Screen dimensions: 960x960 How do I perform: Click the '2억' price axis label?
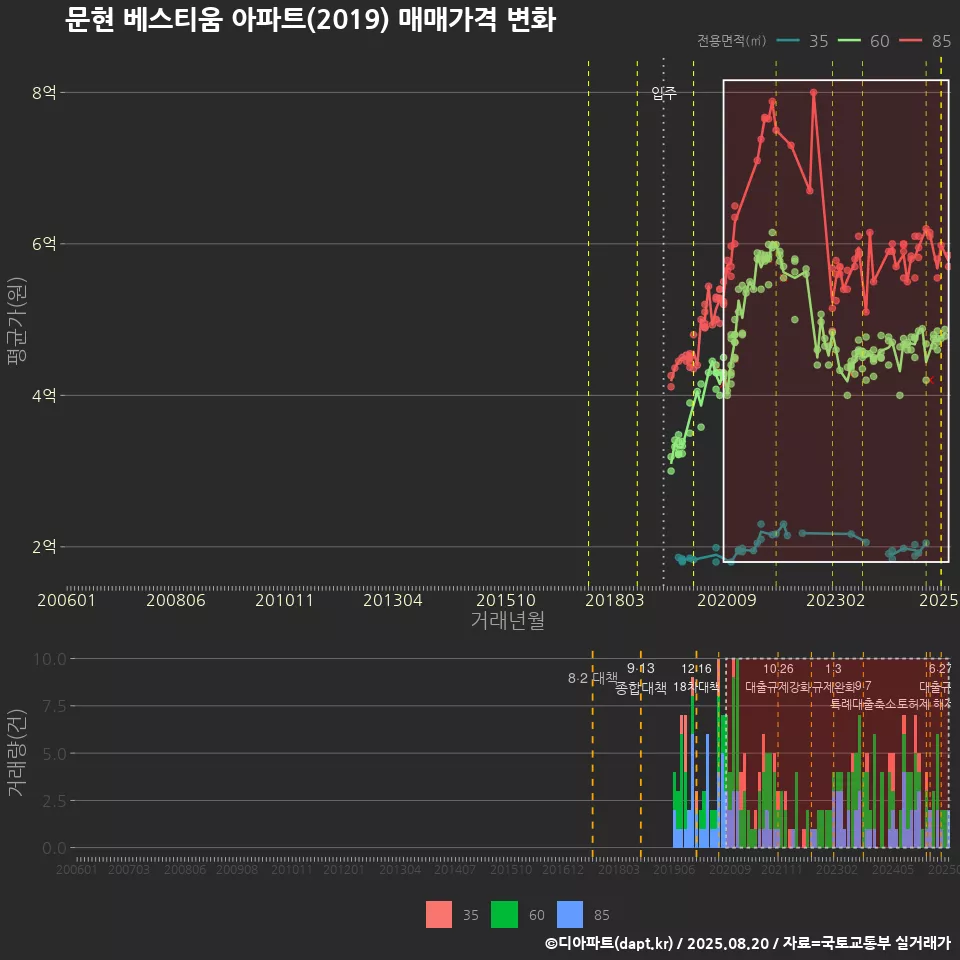coord(44,547)
